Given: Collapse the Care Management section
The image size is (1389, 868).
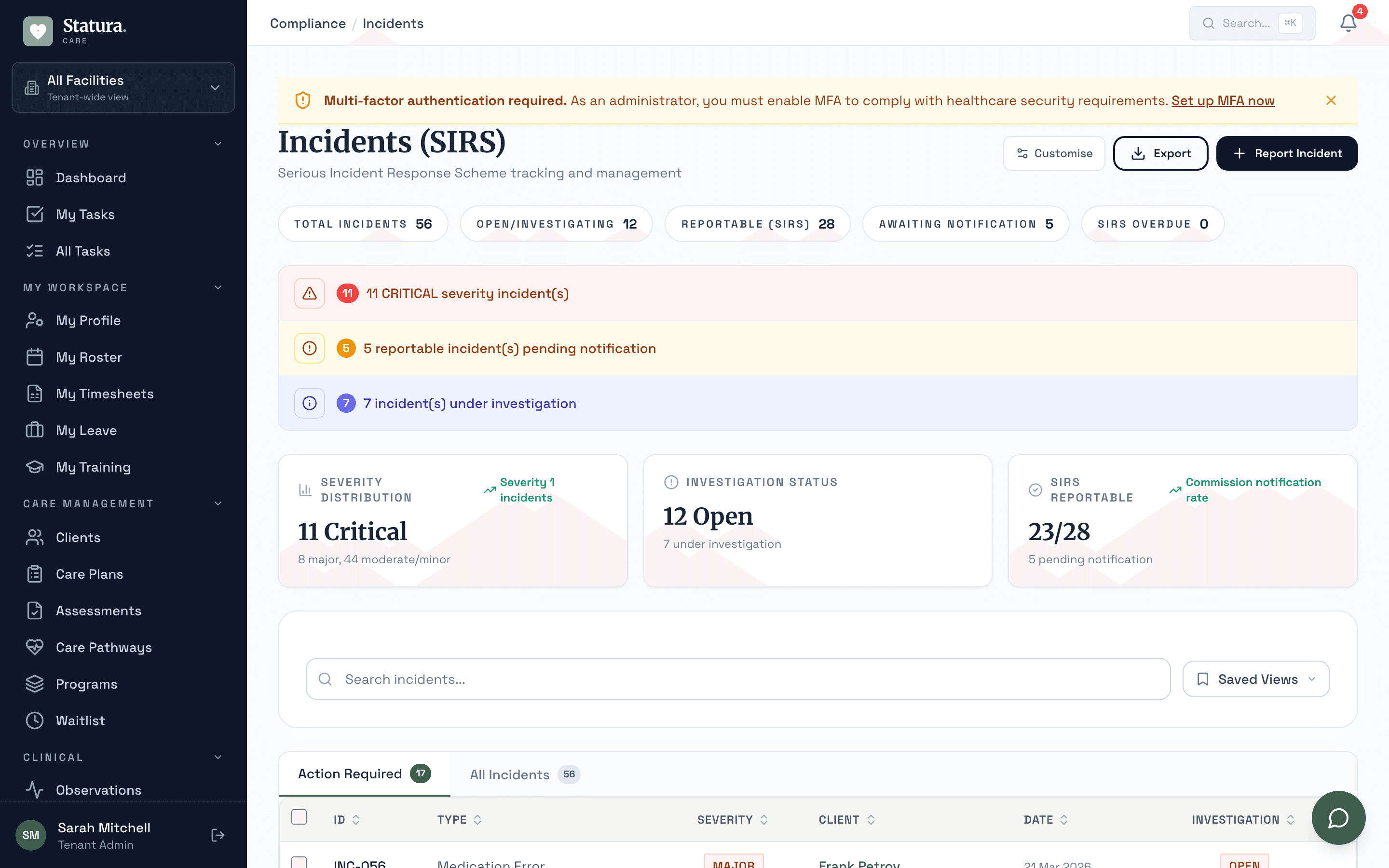Looking at the screenshot, I should tap(218, 503).
